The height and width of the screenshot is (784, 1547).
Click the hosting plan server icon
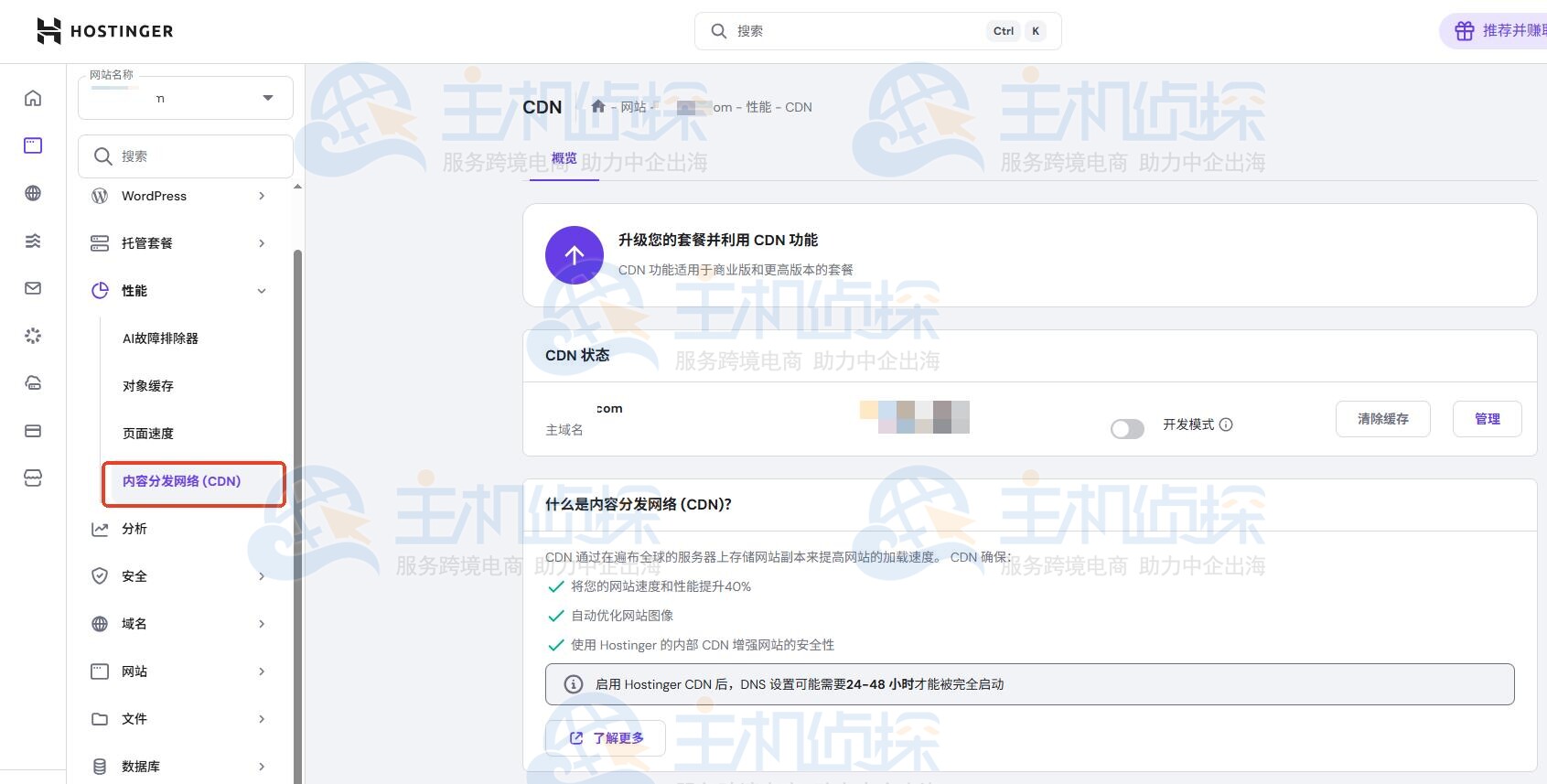[100, 243]
